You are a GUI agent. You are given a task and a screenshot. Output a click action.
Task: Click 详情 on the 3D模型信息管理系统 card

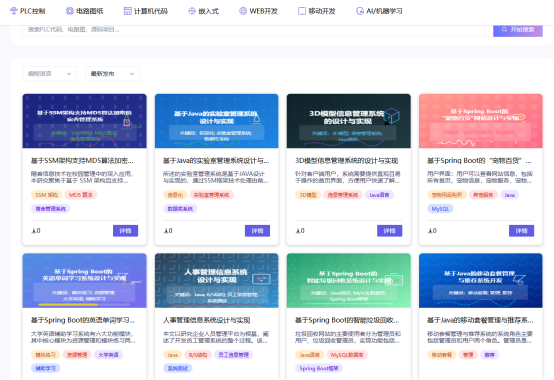[x=389, y=231]
